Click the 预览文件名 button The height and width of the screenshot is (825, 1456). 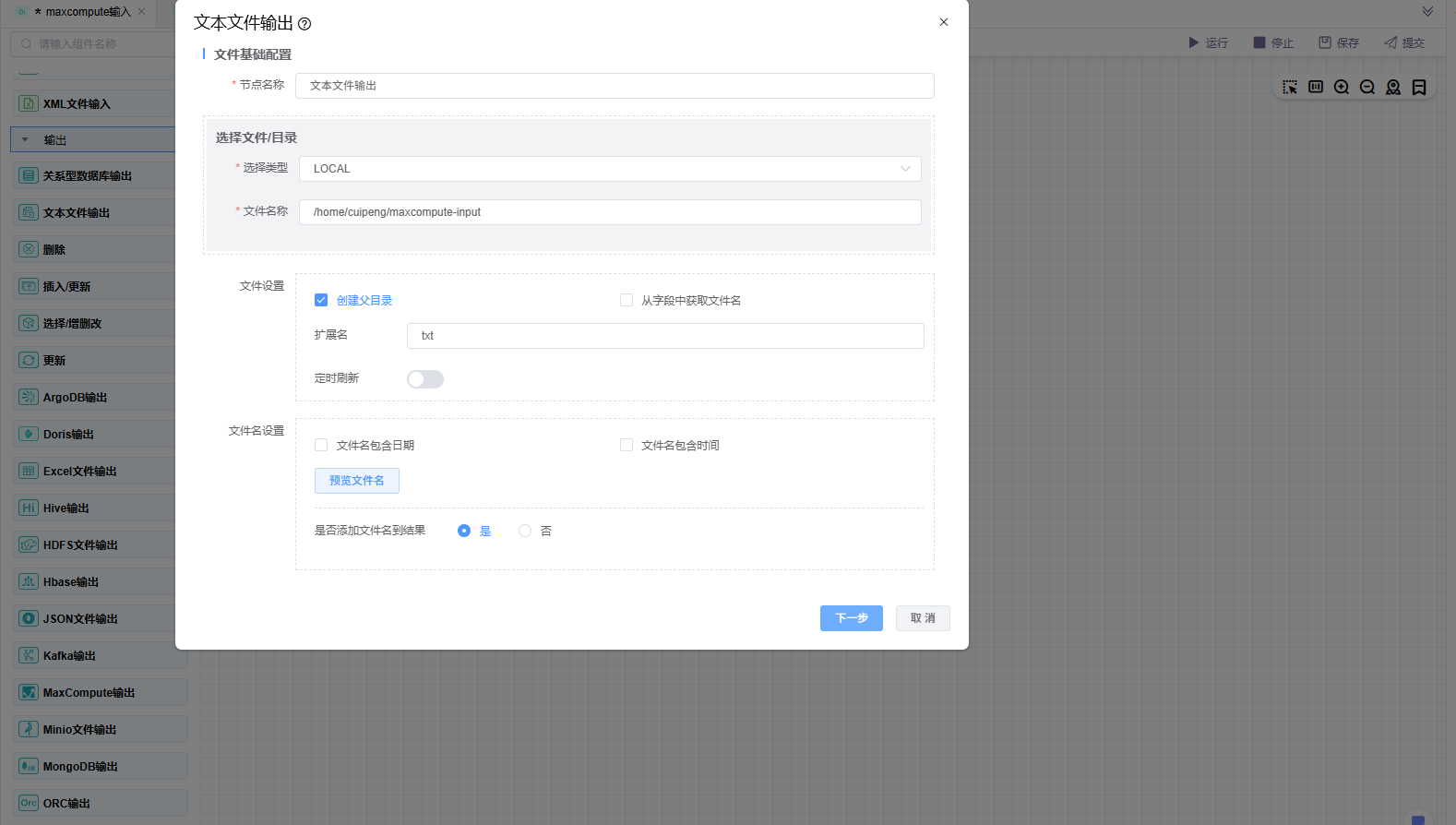point(357,481)
